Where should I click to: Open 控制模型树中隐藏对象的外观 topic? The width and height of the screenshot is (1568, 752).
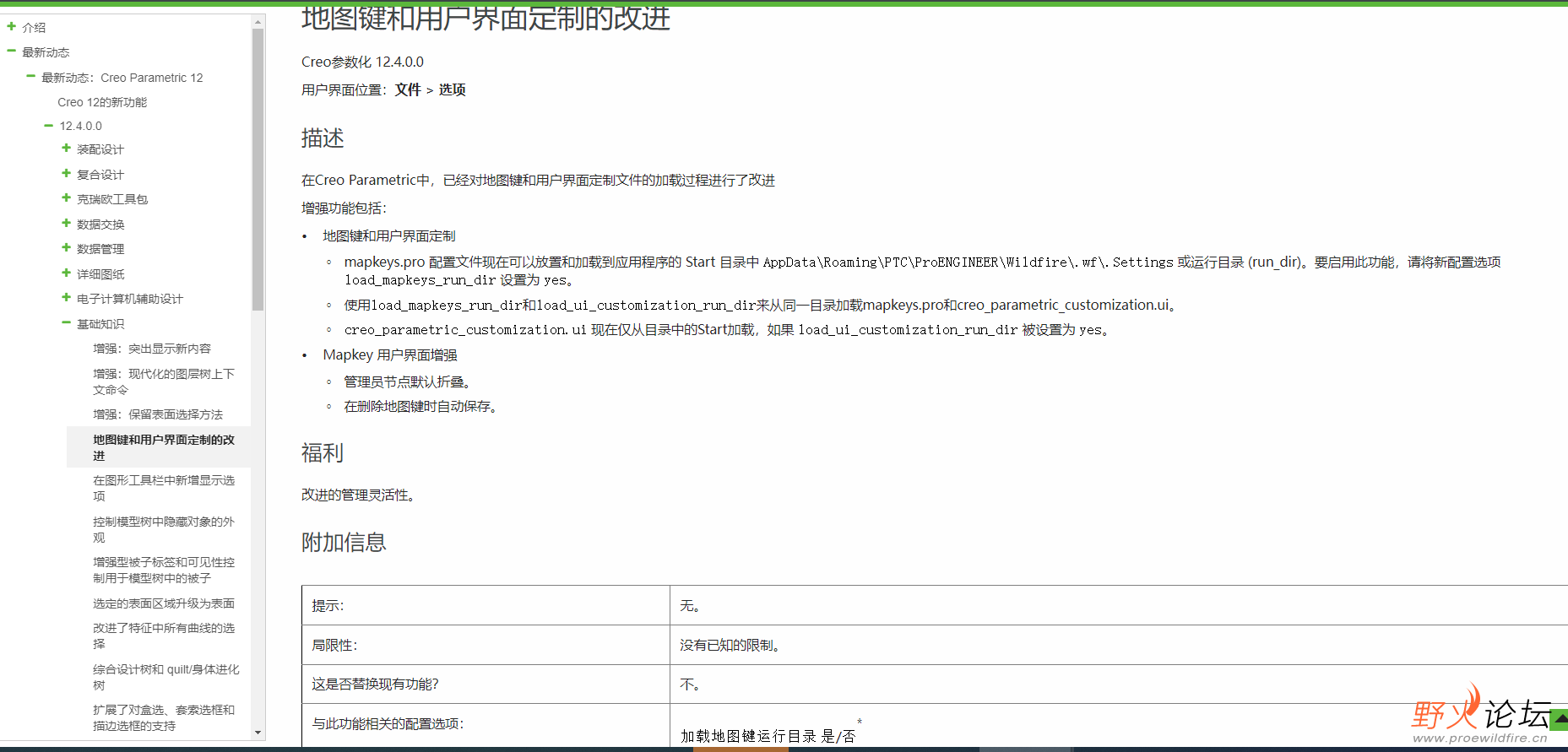[164, 529]
